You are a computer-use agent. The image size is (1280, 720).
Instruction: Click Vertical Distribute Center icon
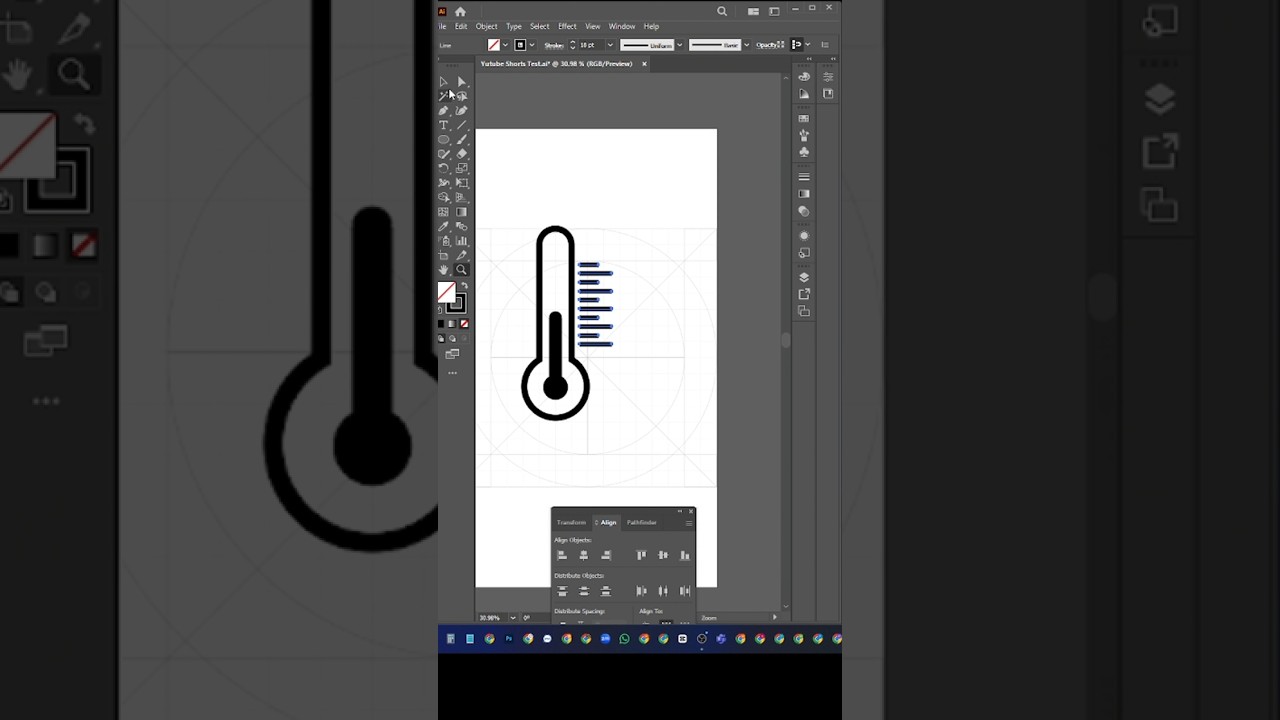[x=584, y=591]
